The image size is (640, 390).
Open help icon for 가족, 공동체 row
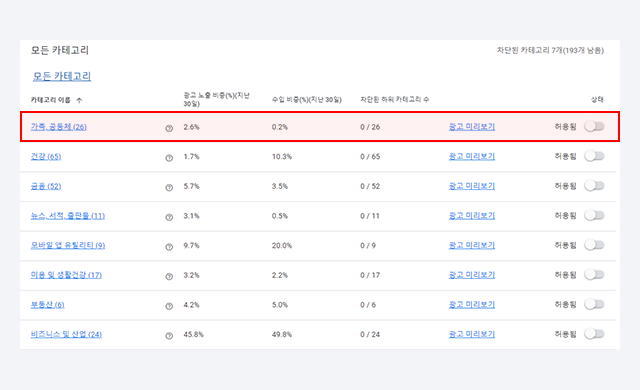click(169, 129)
